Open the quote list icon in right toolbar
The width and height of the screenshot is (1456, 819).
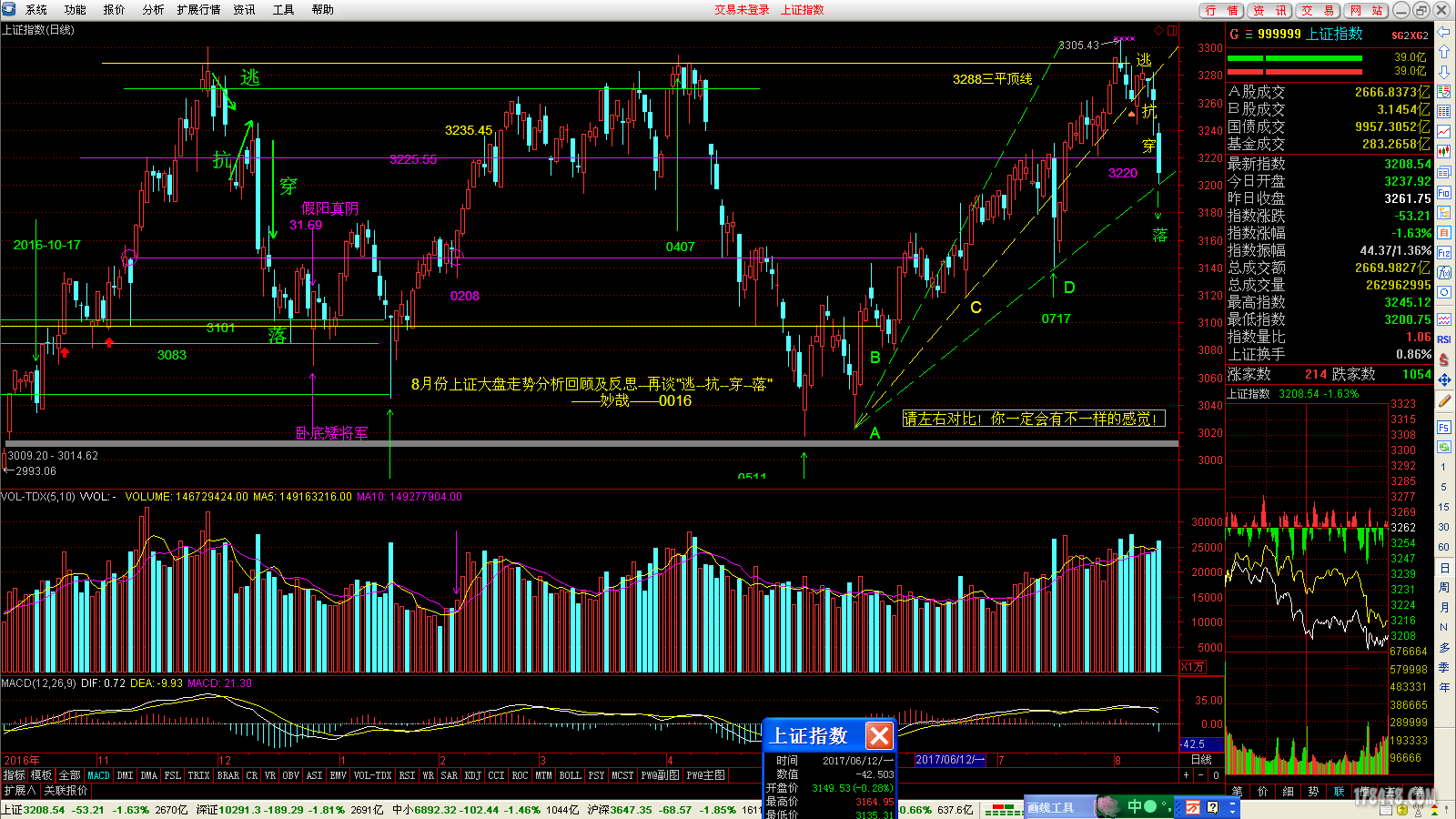[1444, 92]
